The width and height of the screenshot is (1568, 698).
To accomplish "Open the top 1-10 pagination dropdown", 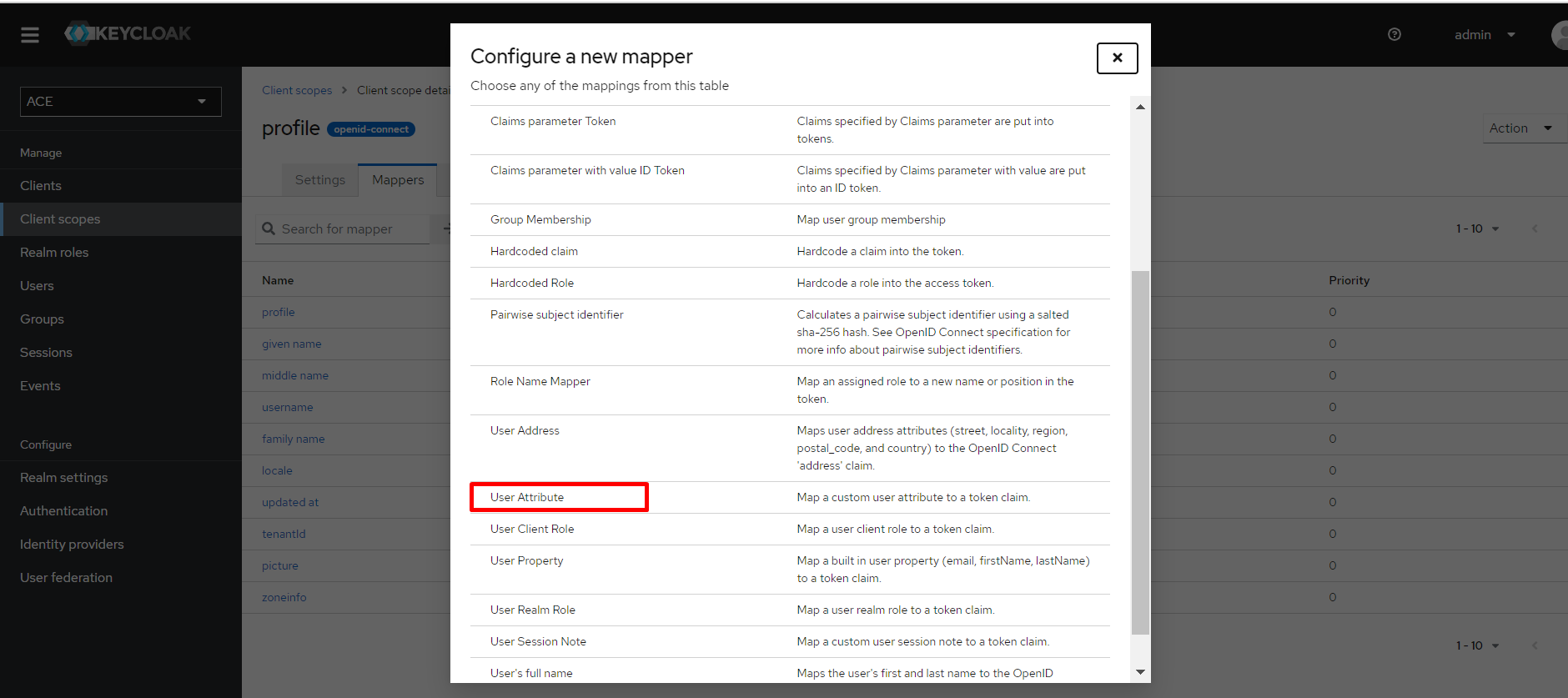I will (1477, 228).
